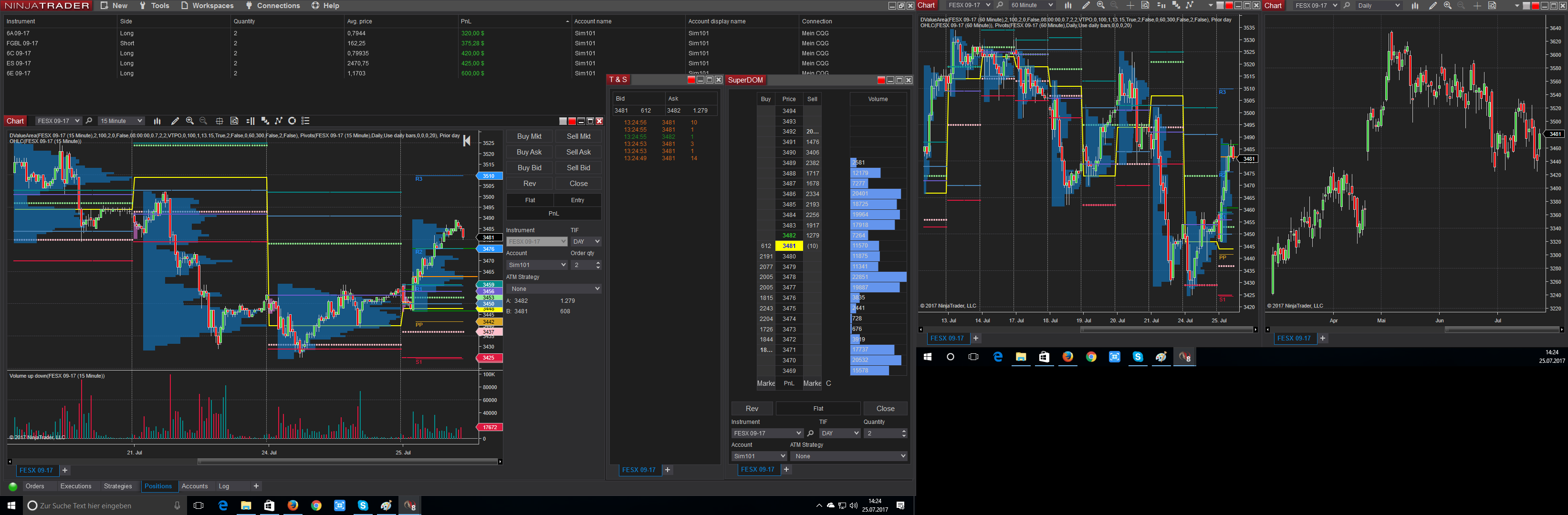Click the Flat button in SuperDOM
Viewport: 1568px width, 515px height.
[x=818, y=409]
